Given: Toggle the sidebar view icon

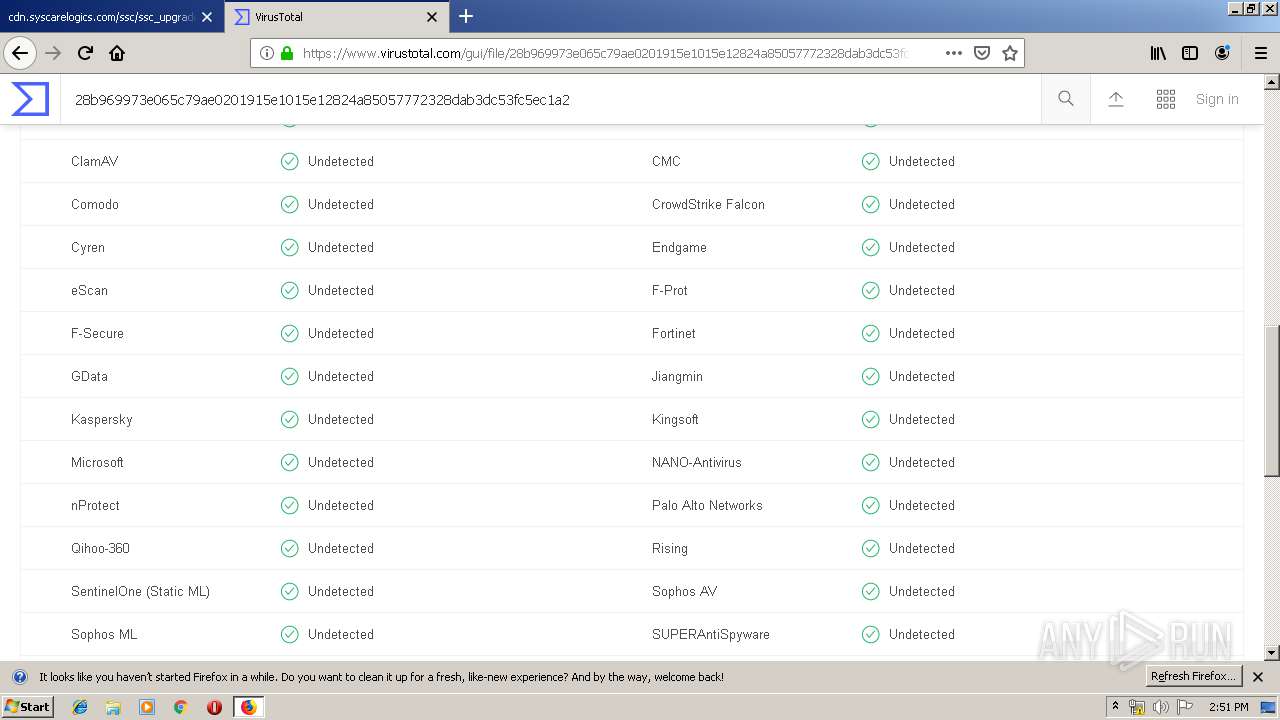Looking at the screenshot, I should 1190,53.
